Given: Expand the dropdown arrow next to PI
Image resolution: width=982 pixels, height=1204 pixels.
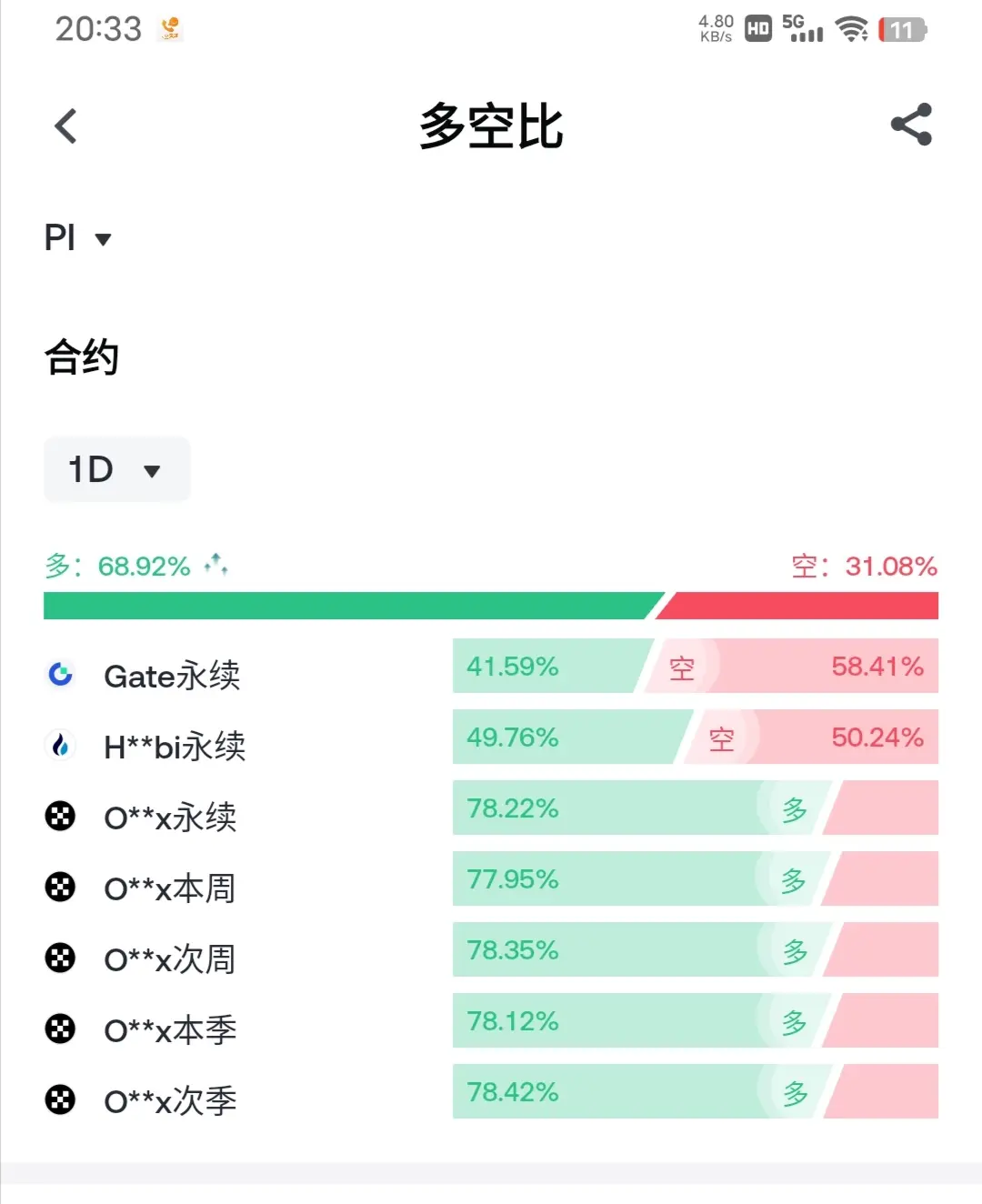Looking at the screenshot, I should [x=103, y=239].
